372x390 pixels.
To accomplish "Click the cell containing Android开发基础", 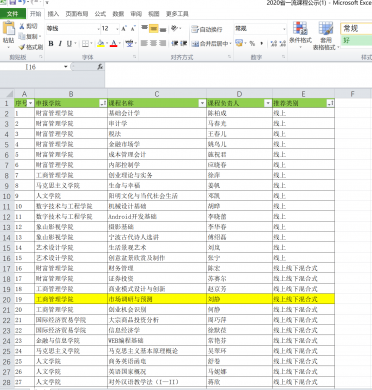I will [x=157, y=217].
